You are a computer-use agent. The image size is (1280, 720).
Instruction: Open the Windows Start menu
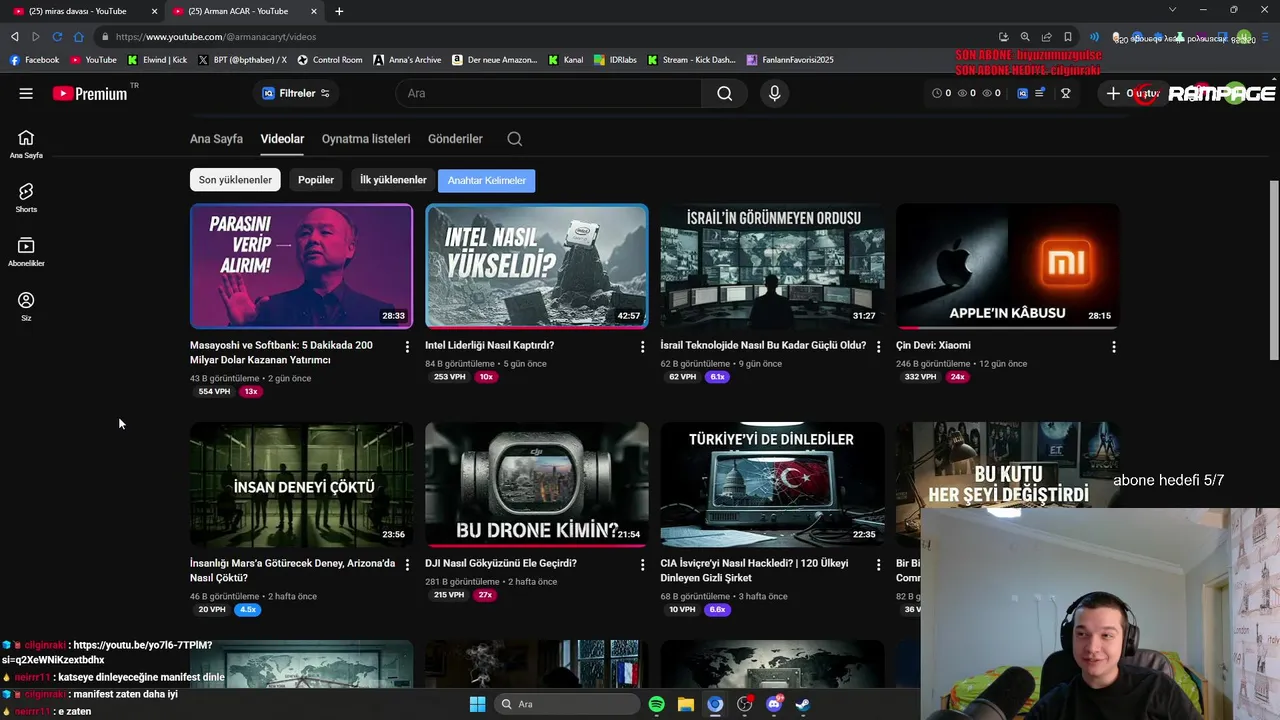(x=477, y=704)
